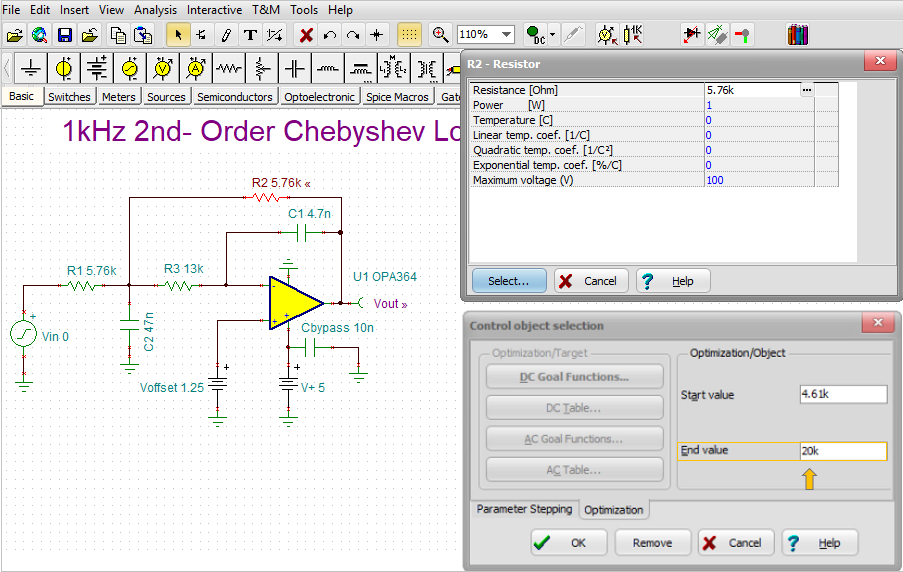Select the Text tool in toolbar
The height and width of the screenshot is (572, 903).
250,35
